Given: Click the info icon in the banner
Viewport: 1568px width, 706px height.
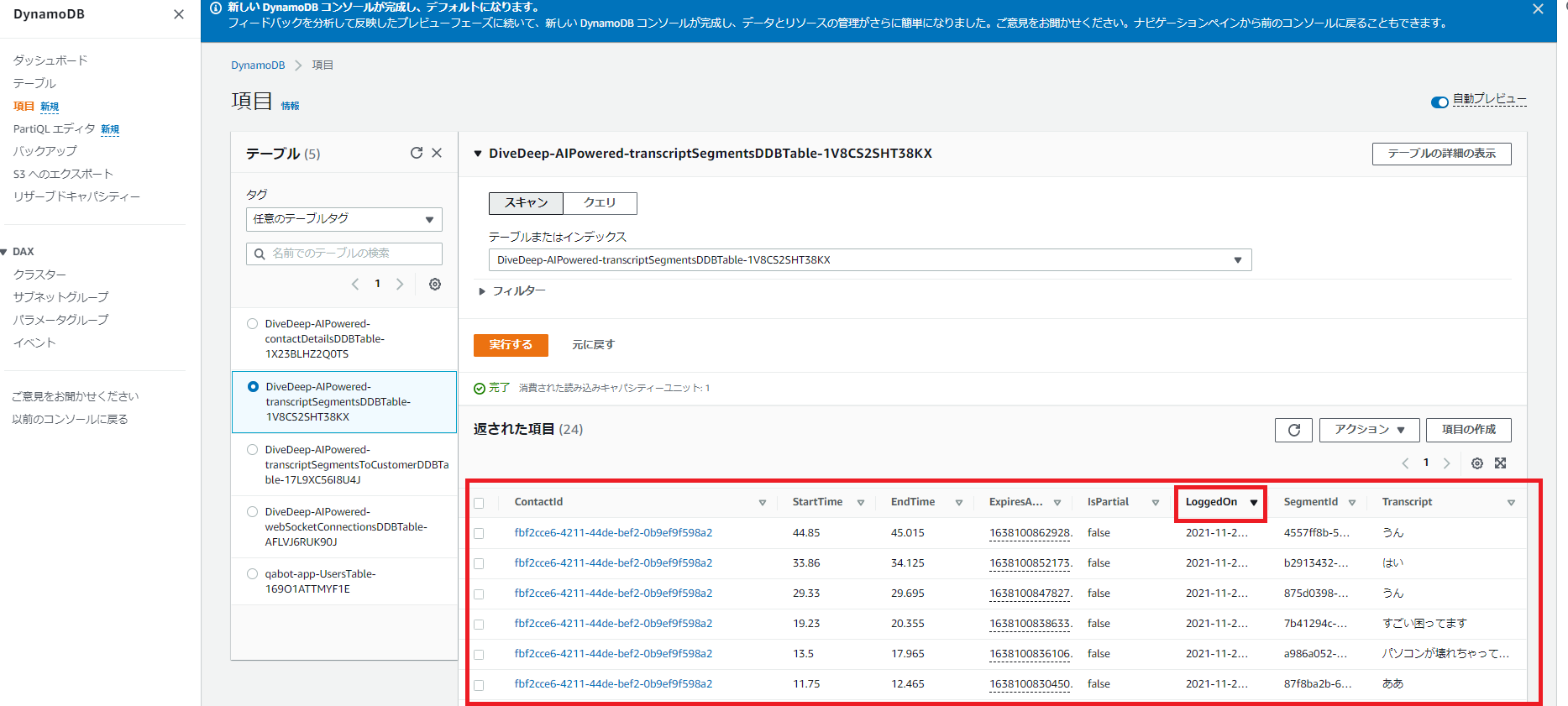Looking at the screenshot, I should coord(216,8).
